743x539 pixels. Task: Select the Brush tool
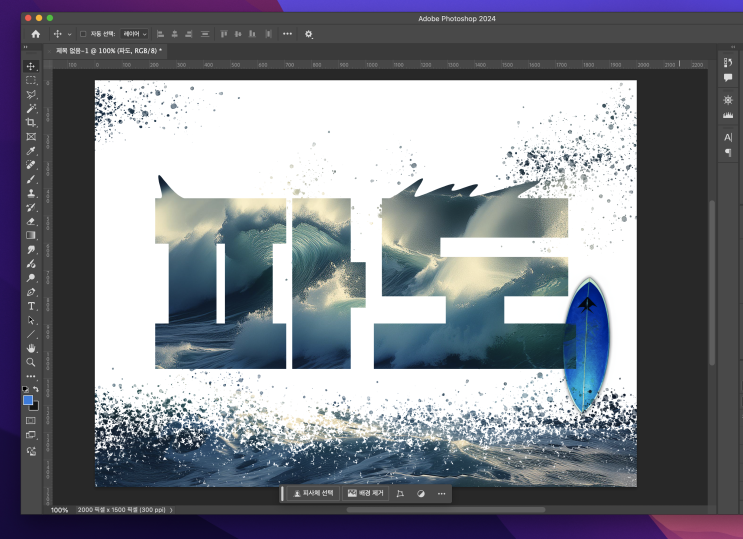click(x=31, y=179)
